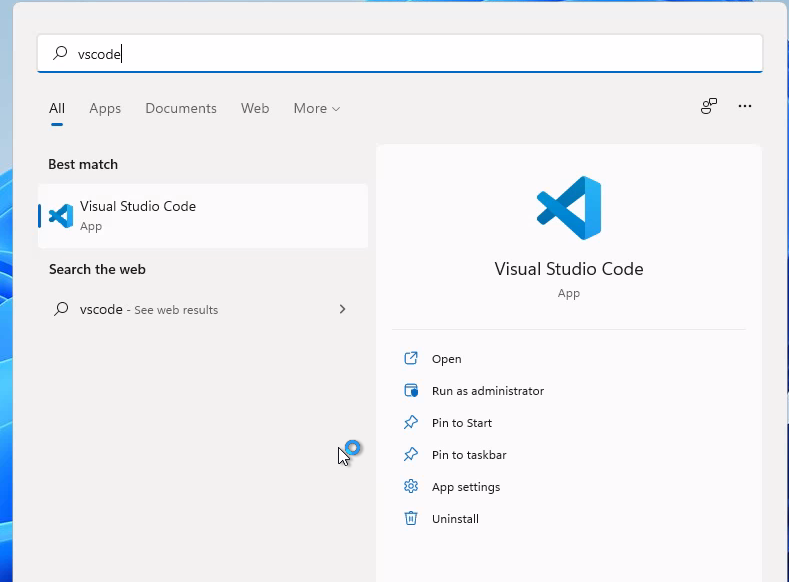Switch to the Web tab
Image resolution: width=789 pixels, height=582 pixels.
255,108
